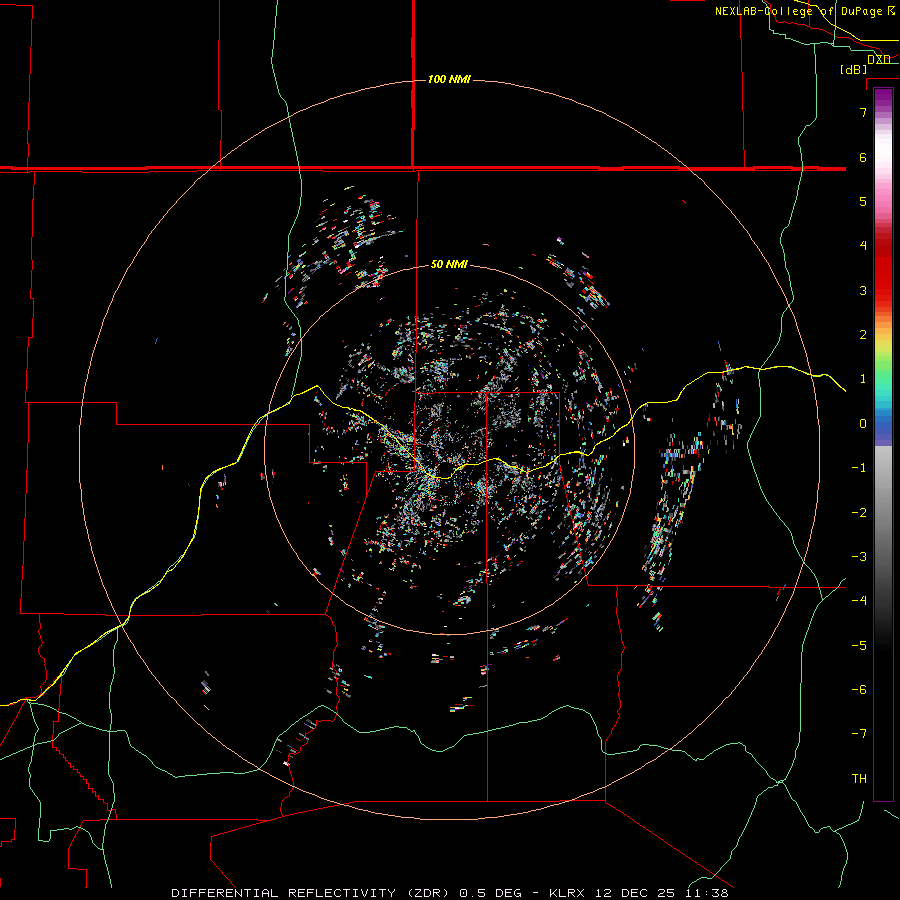Click the "TH" label on the color scale
The height and width of the screenshot is (900, 900).
(859, 779)
